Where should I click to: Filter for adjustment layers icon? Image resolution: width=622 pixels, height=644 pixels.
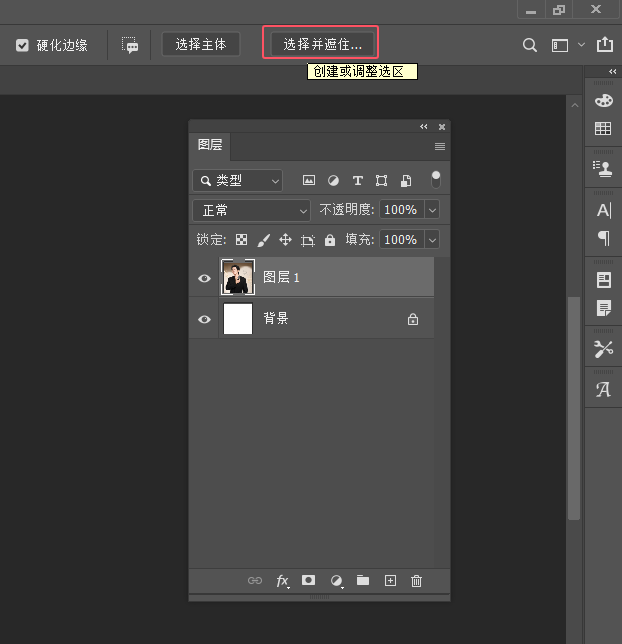point(333,180)
